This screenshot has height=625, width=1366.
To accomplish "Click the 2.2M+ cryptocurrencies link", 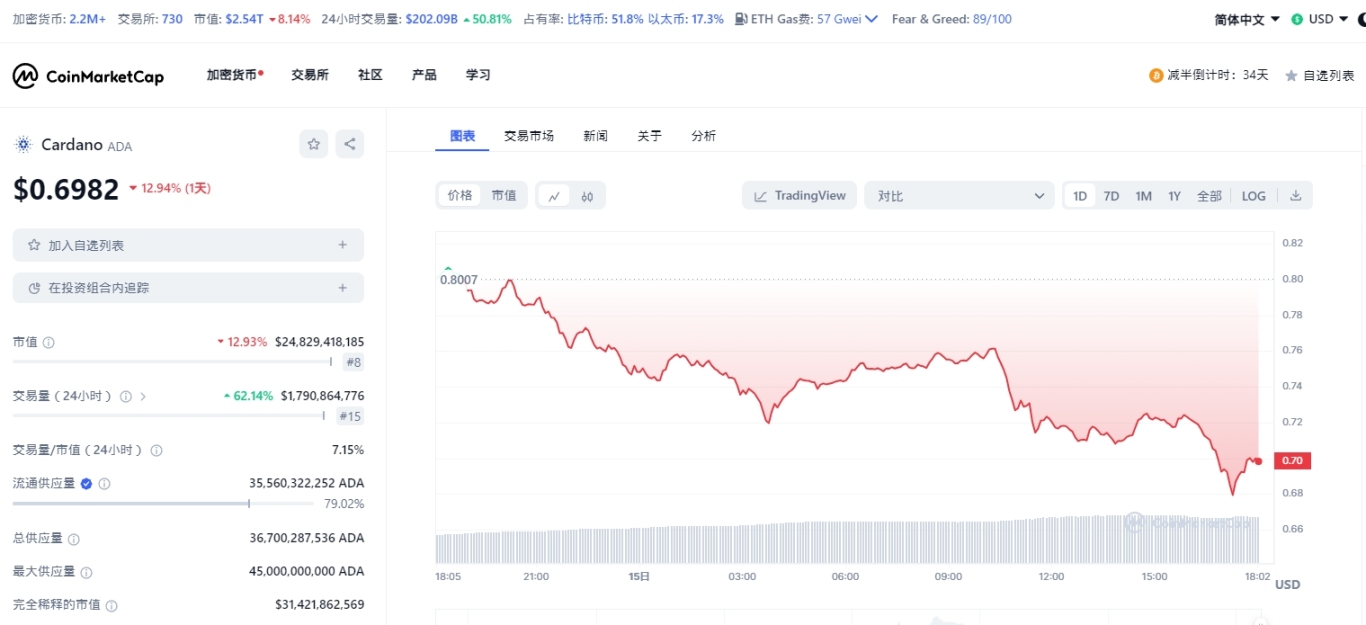I will click(88, 19).
